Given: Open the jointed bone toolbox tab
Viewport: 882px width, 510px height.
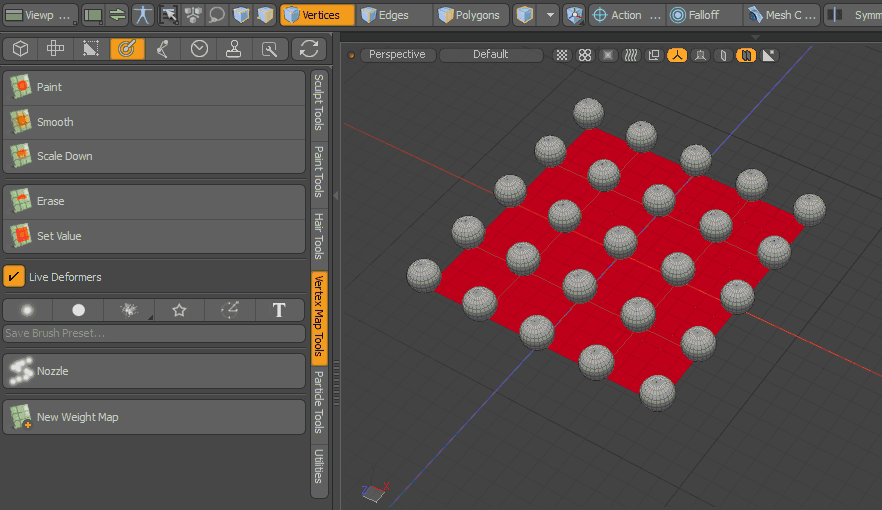Looking at the screenshot, I should pyautogui.click(x=163, y=49).
